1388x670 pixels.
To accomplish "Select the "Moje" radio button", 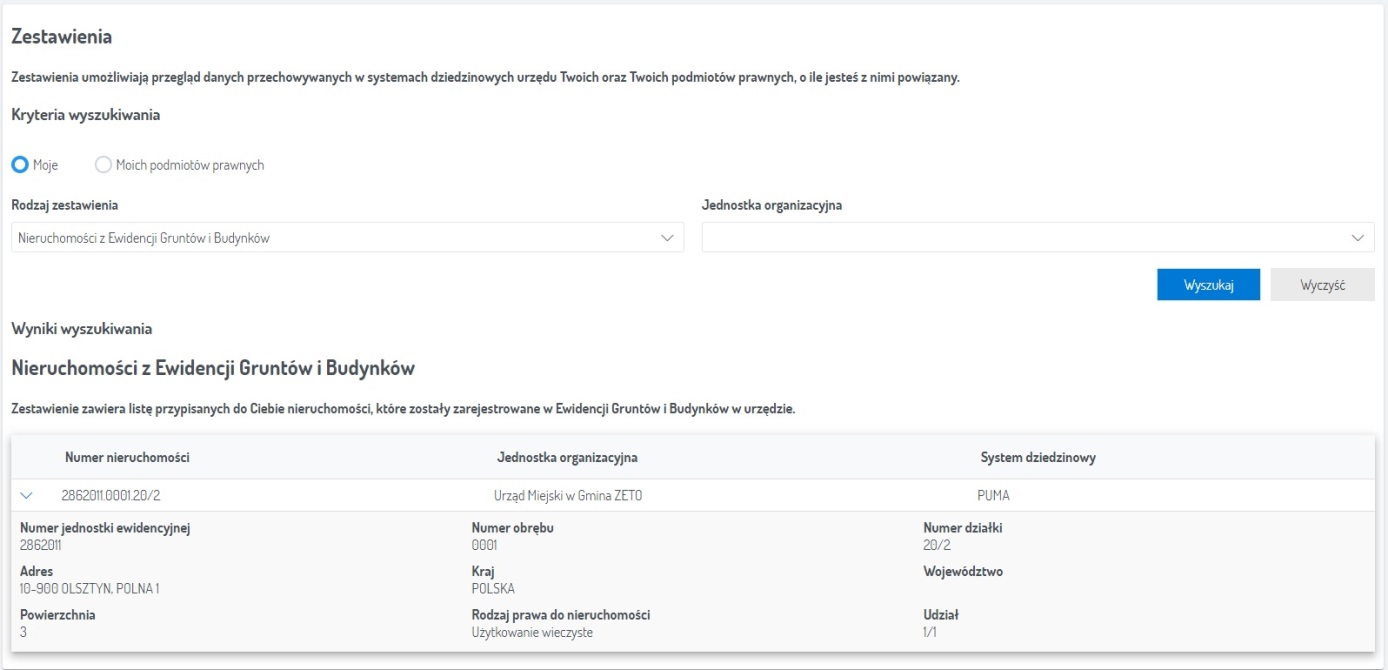I will click(19, 165).
